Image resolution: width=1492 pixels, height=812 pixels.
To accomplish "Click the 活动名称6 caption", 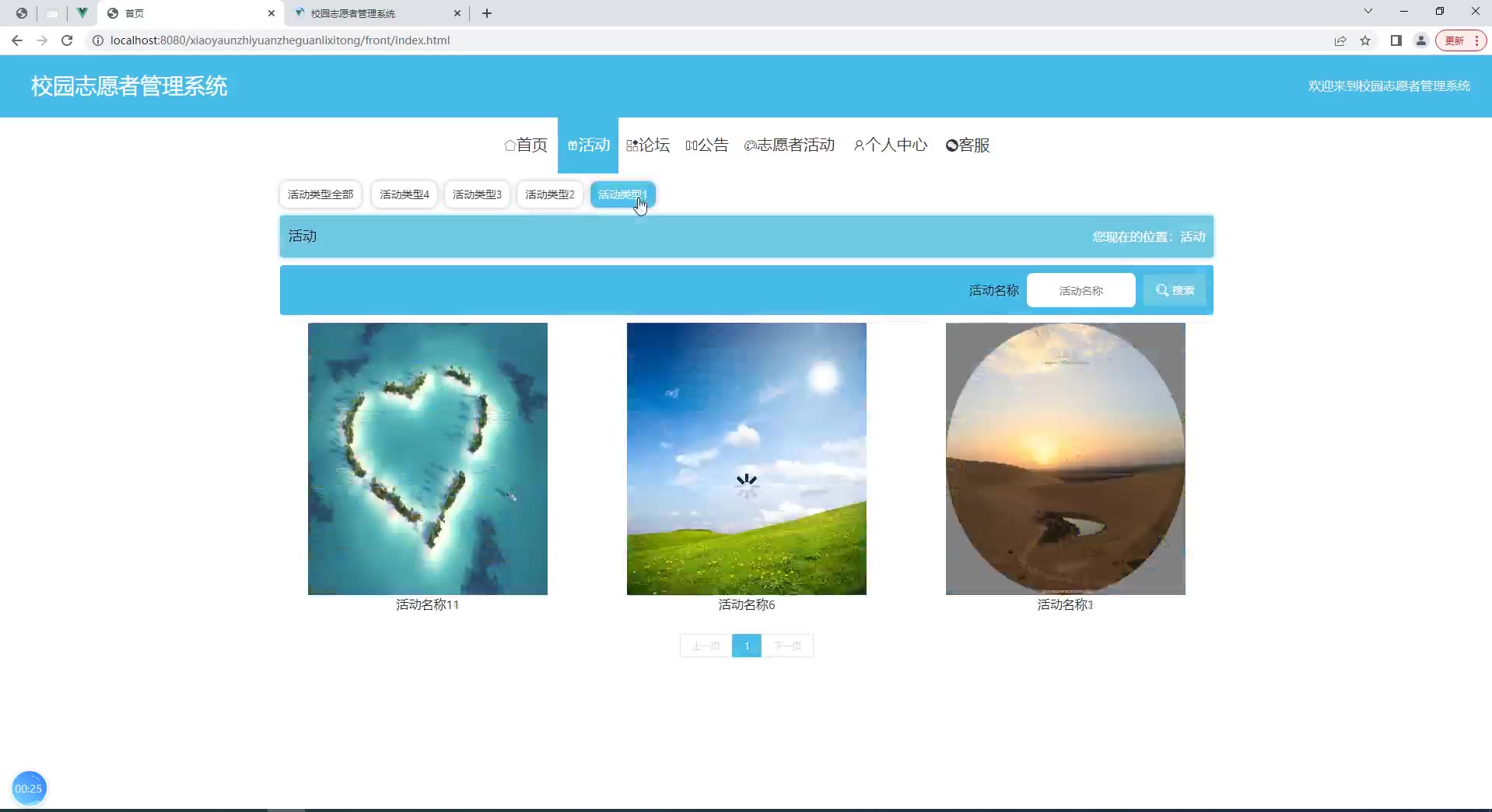I will pyautogui.click(x=747, y=604).
